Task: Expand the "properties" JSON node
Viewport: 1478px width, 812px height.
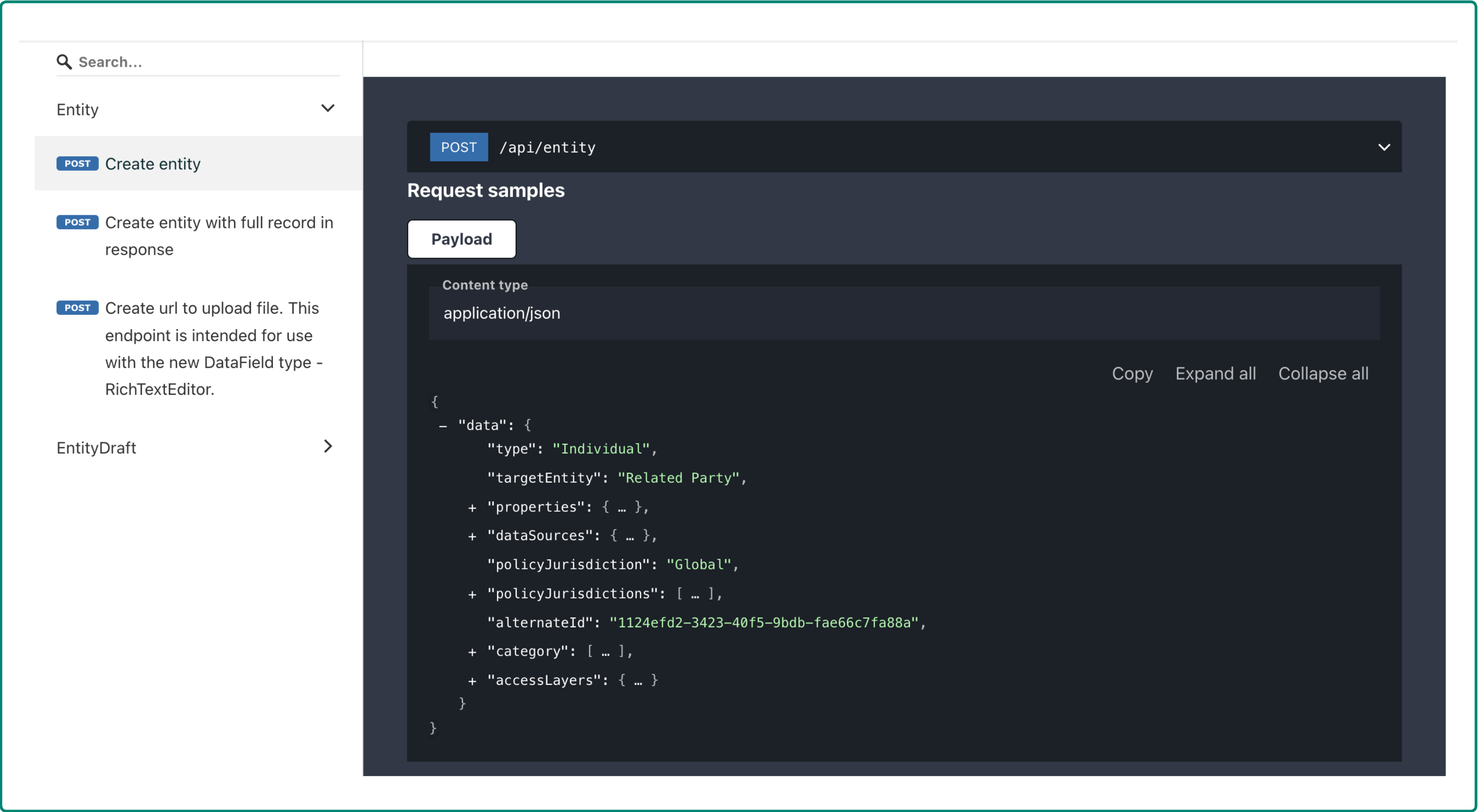Action: (x=472, y=507)
